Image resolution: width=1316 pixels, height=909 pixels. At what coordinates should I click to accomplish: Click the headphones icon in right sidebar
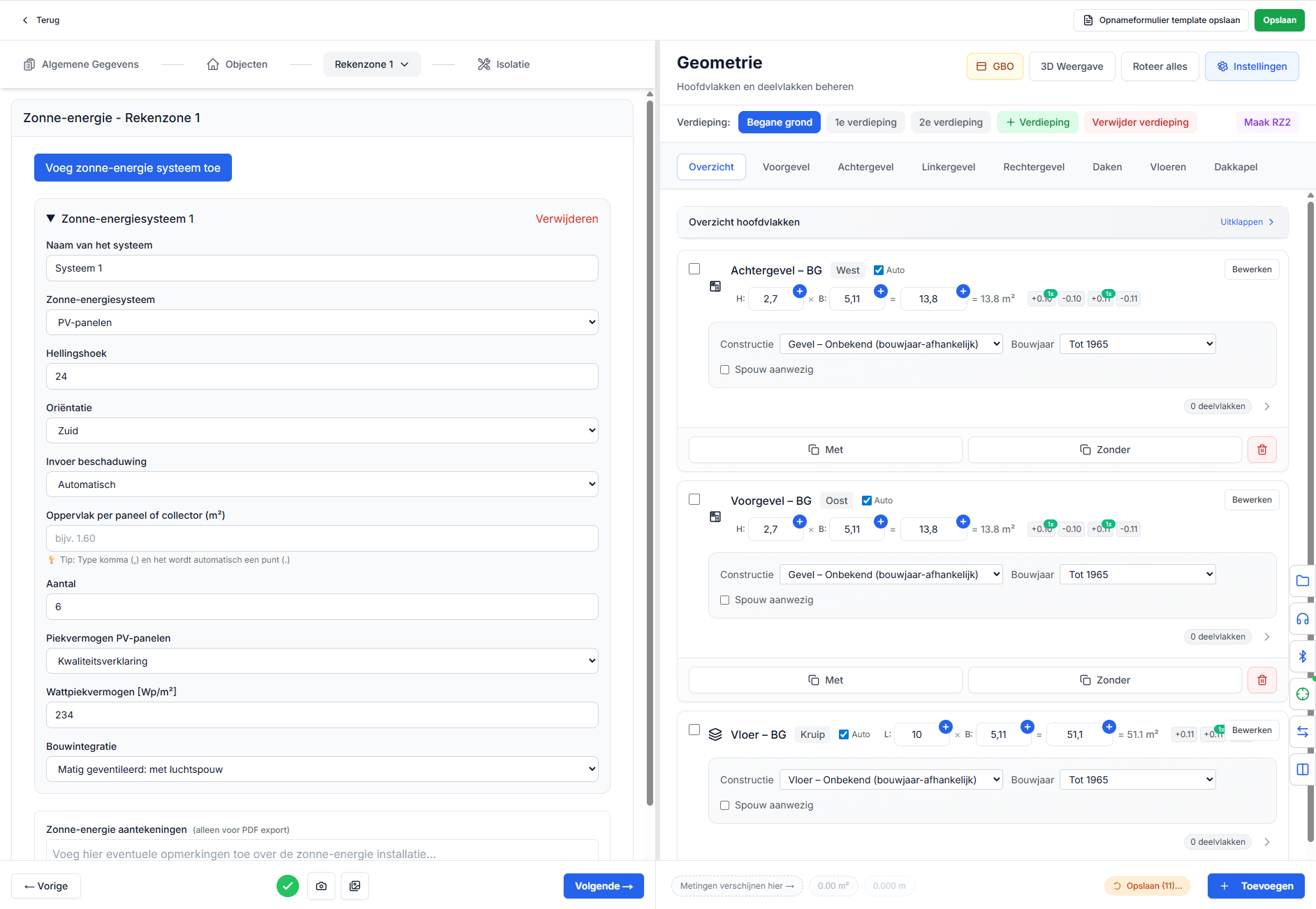pyautogui.click(x=1302, y=619)
